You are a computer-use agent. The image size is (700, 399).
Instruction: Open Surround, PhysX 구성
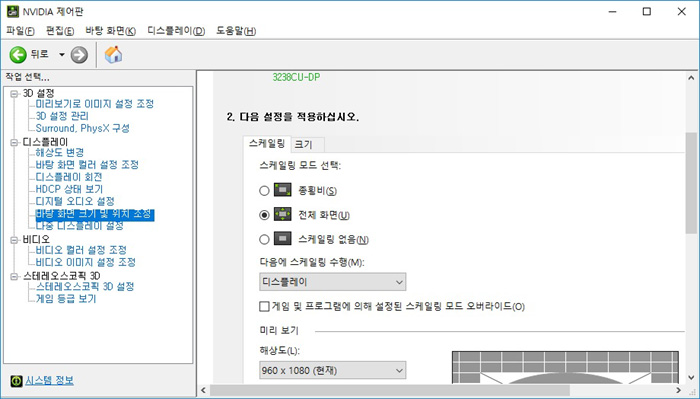click(83, 128)
